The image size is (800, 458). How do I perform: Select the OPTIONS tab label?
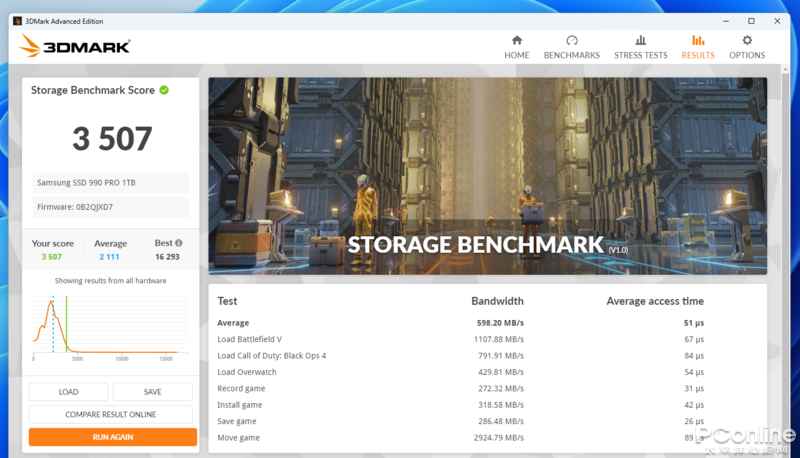click(x=747, y=55)
